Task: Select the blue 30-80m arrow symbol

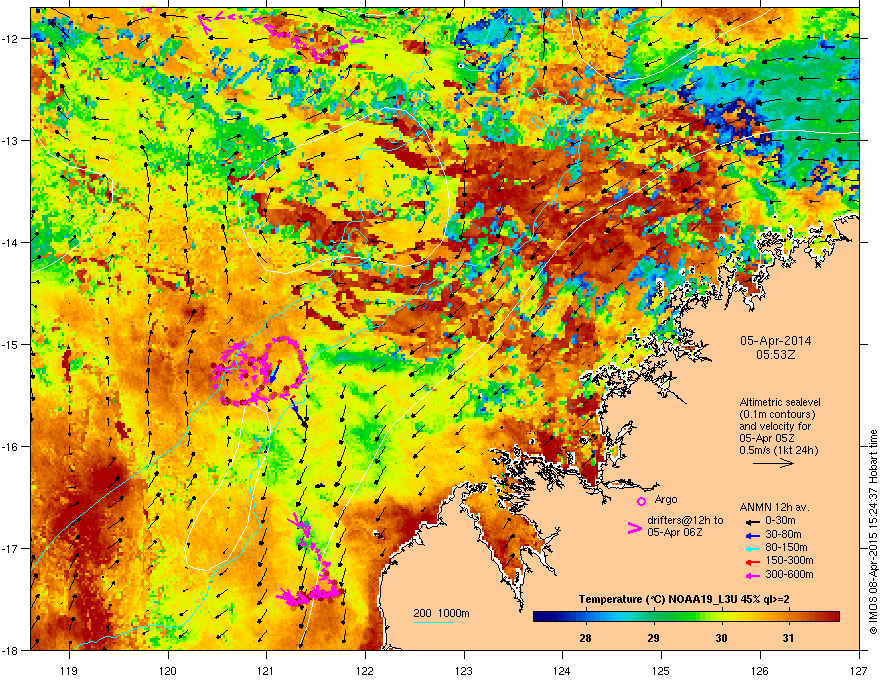Action: (752, 535)
